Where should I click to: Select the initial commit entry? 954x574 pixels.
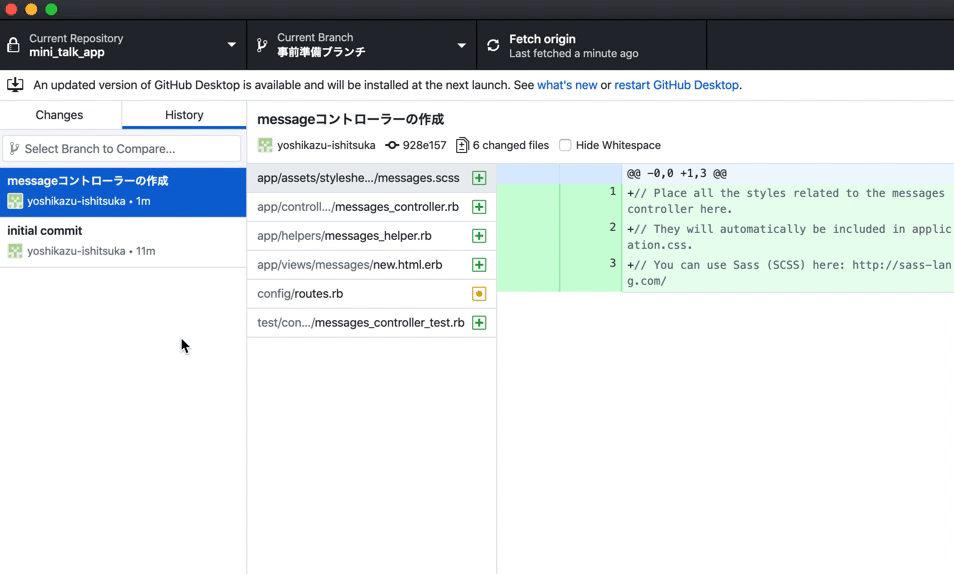(x=123, y=242)
